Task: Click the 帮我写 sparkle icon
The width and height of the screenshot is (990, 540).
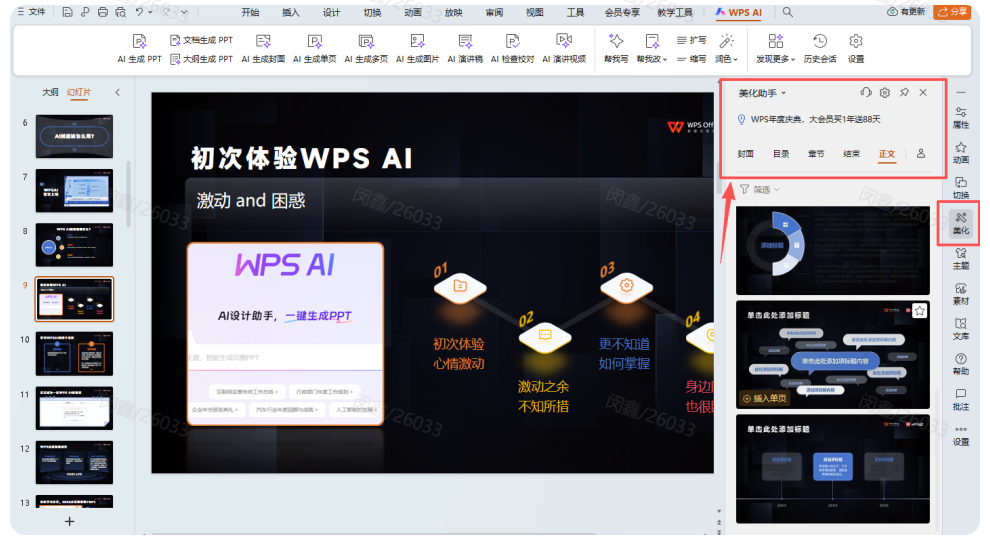Action: [616, 41]
